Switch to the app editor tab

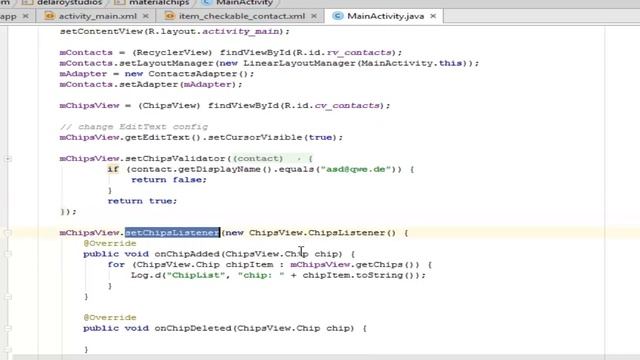[x=8, y=16]
